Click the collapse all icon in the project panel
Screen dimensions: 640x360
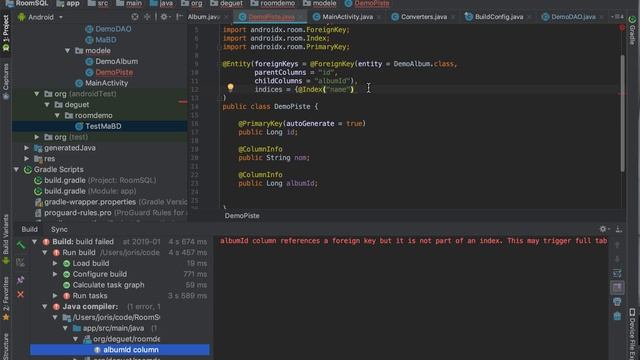(x=147, y=17)
